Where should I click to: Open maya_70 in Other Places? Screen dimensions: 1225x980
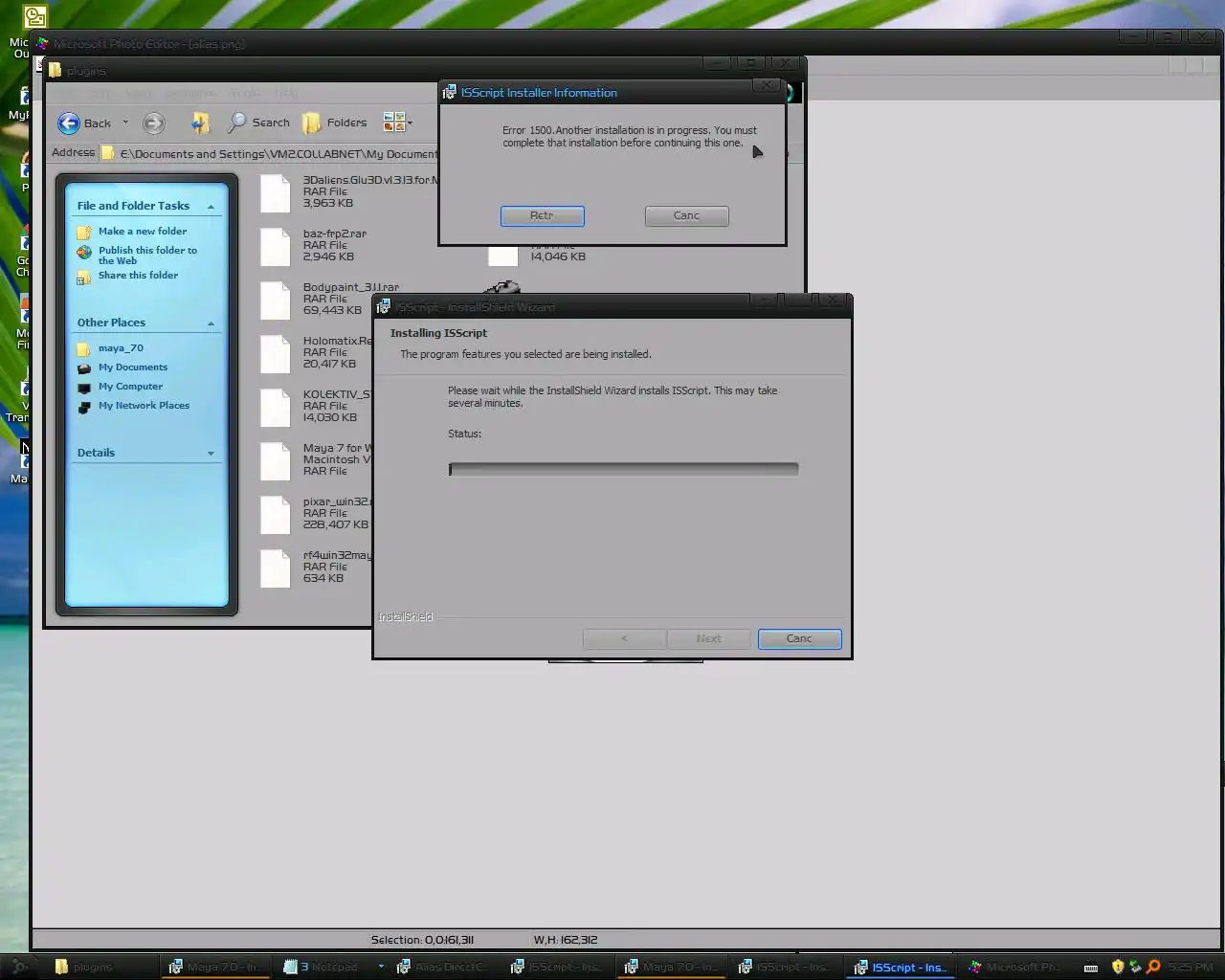(x=121, y=348)
